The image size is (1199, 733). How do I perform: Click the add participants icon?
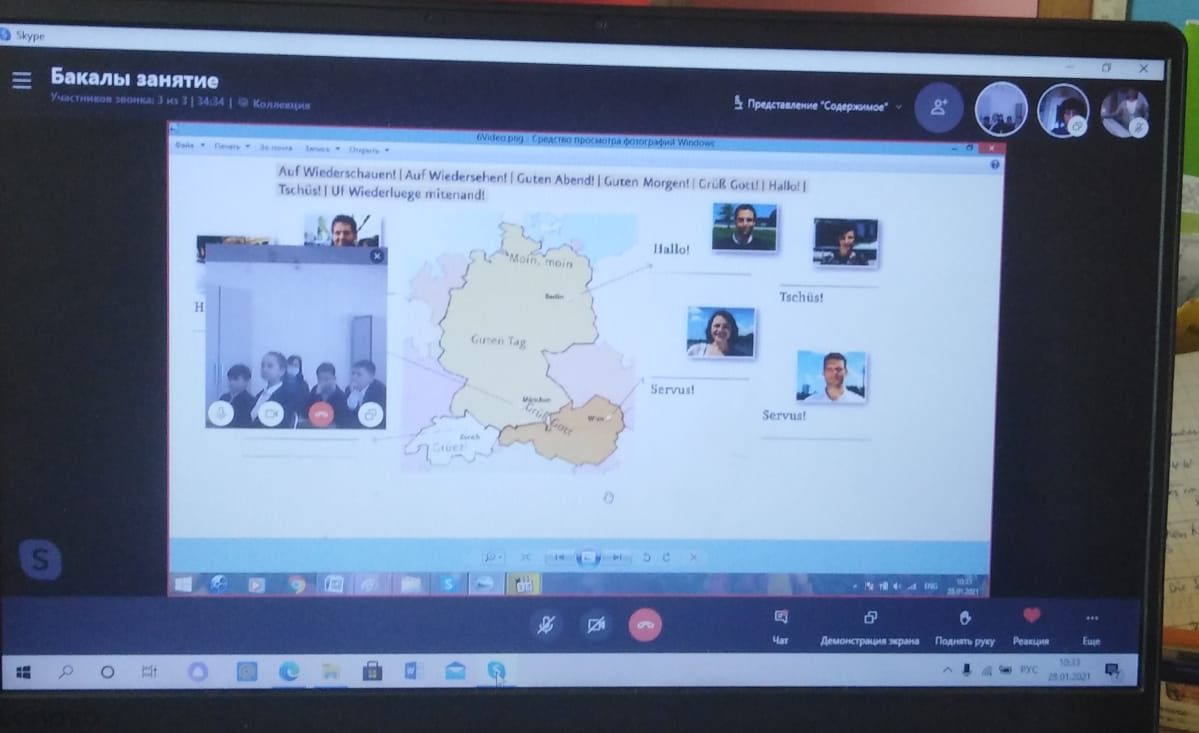tap(938, 107)
